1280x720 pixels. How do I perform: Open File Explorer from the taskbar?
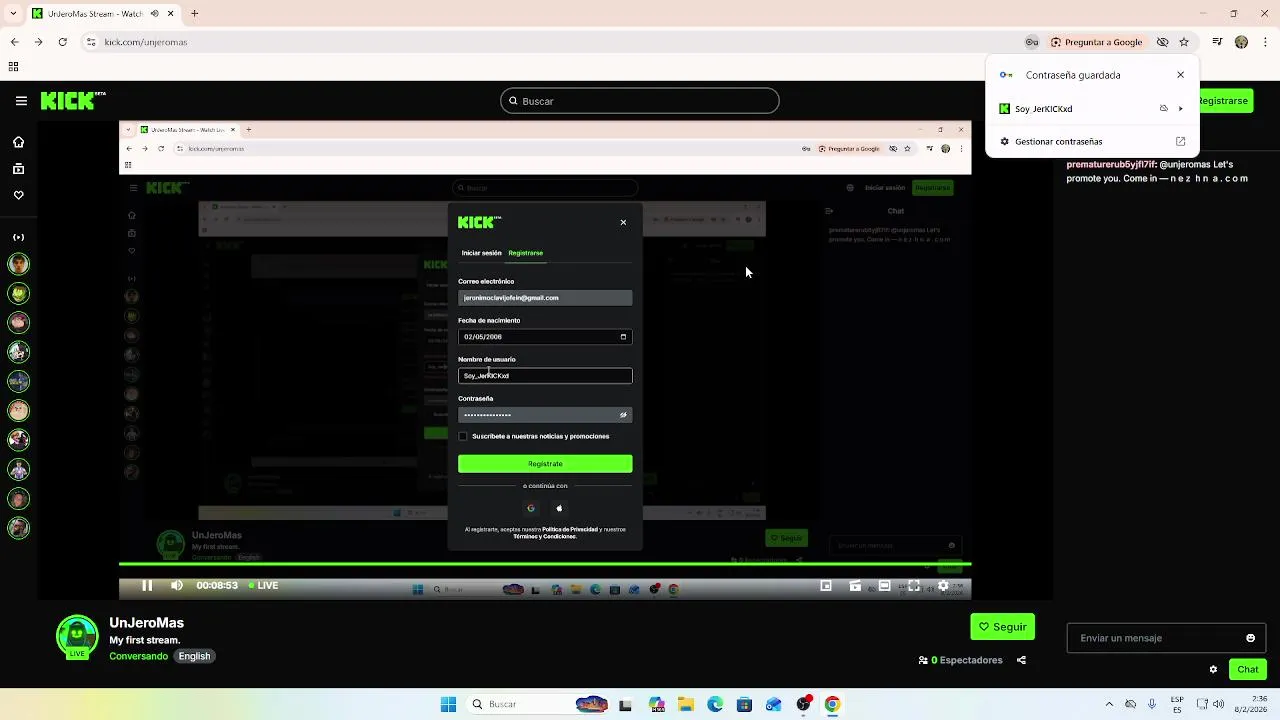pyautogui.click(x=686, y=704)
